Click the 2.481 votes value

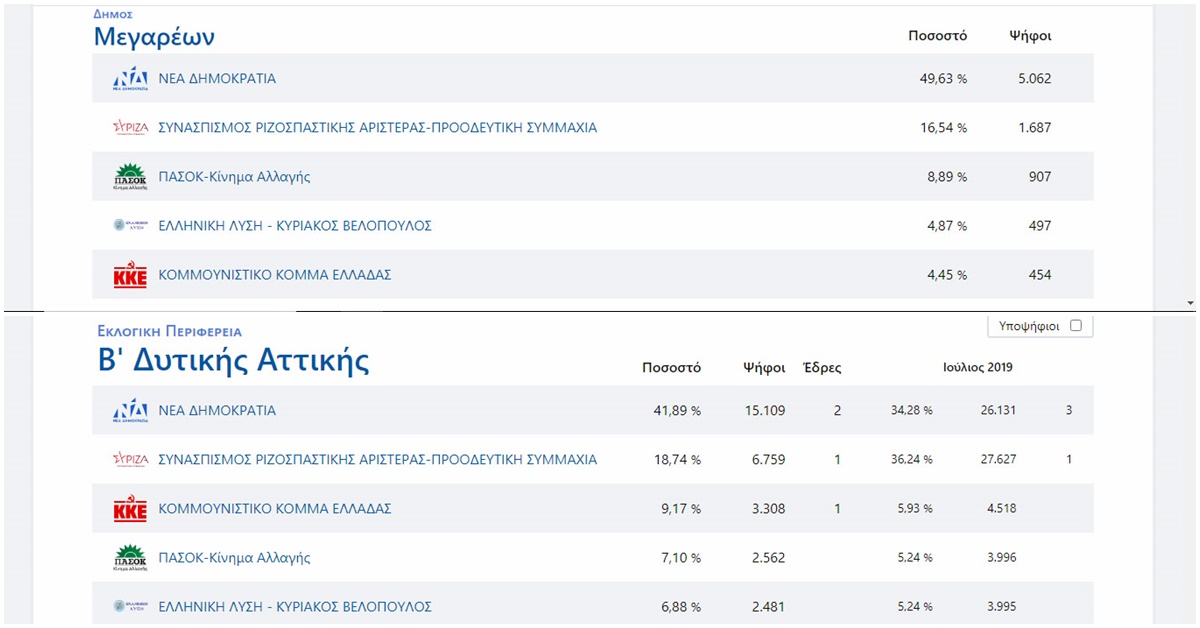768,607
